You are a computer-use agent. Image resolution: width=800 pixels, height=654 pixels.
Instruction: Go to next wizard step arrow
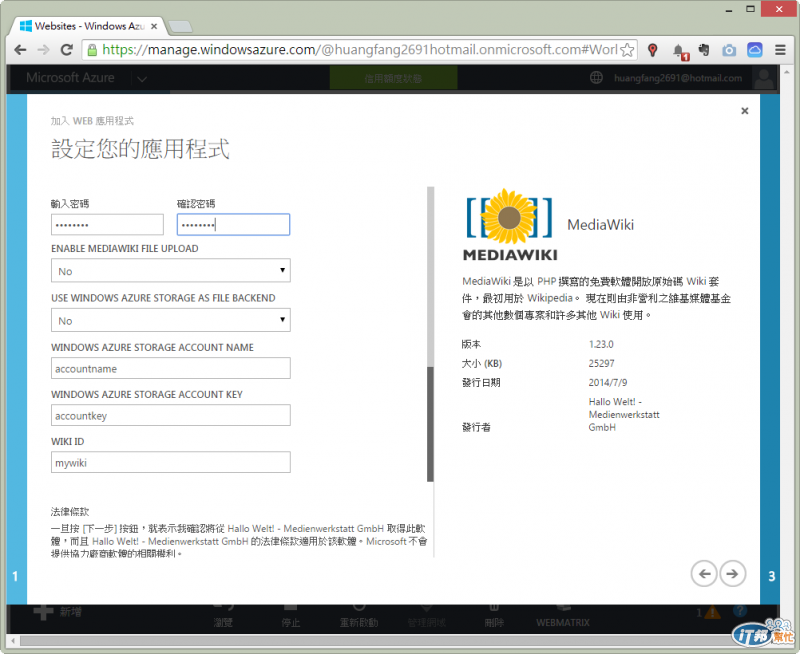point(732,573)
